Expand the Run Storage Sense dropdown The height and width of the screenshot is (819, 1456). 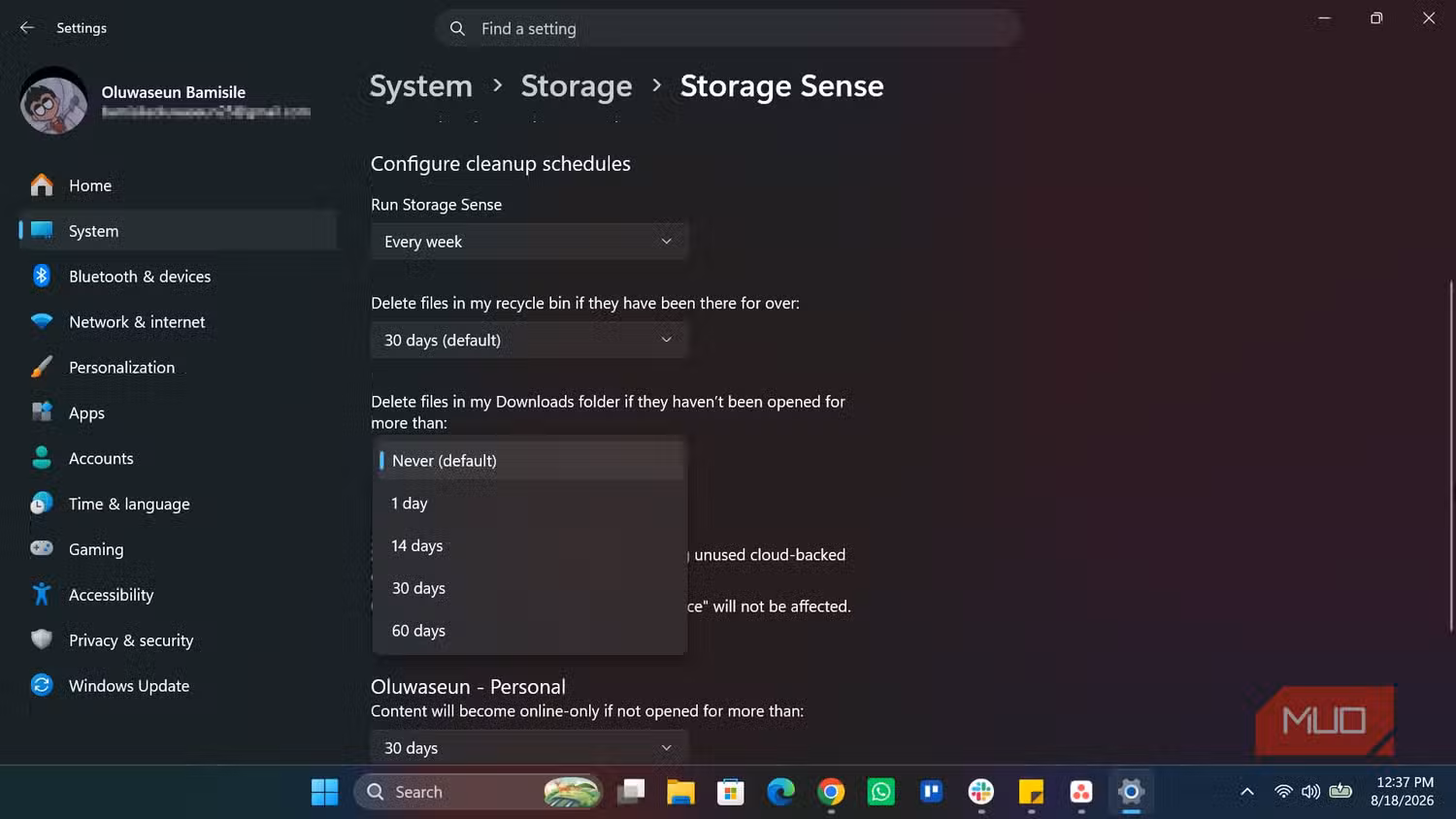529,242
